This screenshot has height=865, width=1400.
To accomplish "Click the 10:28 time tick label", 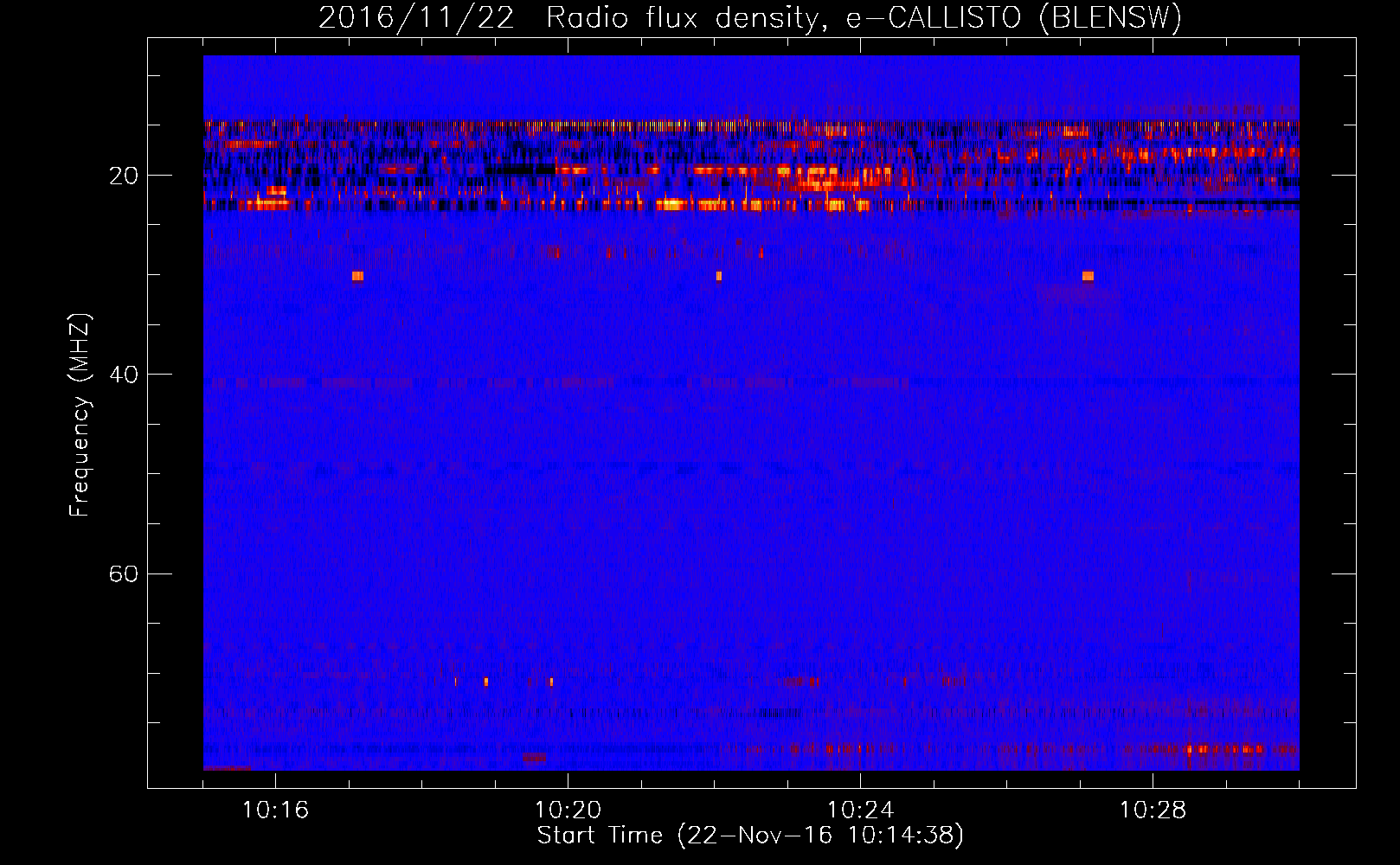I will point(1153,811).
